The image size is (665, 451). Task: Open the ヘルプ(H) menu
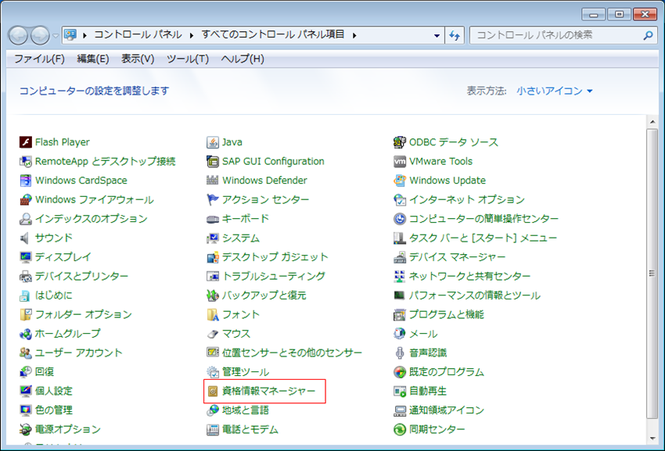(x=243, y=59)
